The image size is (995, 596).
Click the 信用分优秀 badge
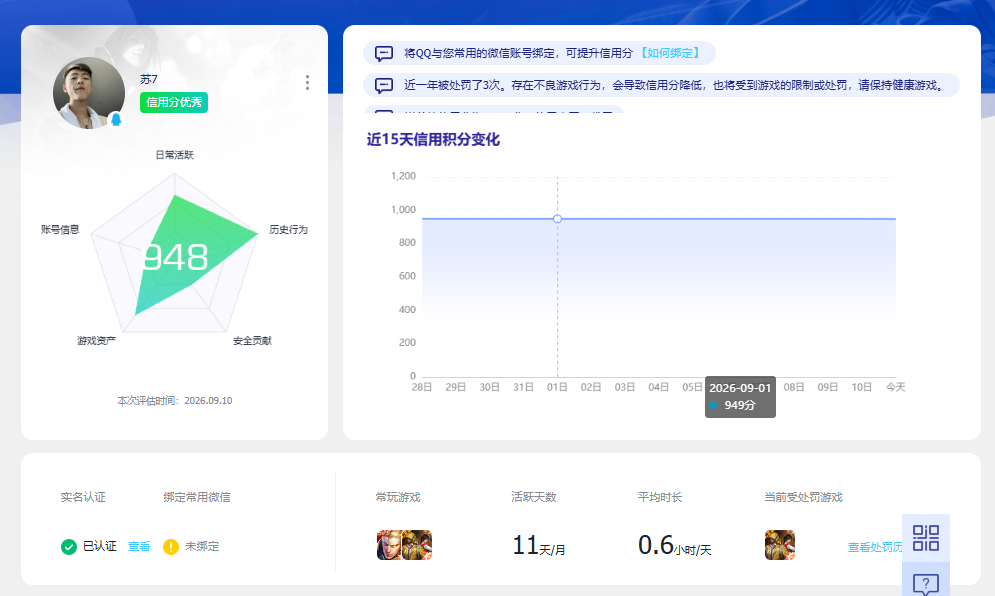pos(174,102)
